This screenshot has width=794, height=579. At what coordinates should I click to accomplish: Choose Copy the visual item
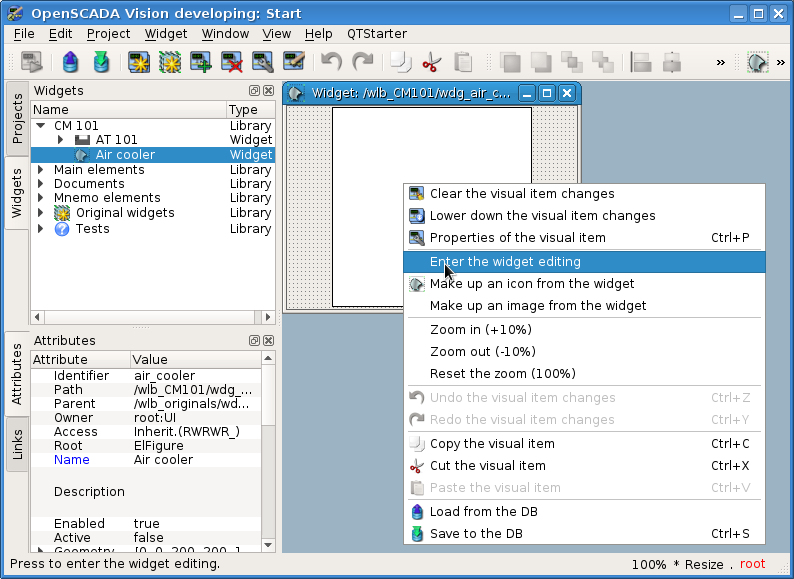[584, 444]
